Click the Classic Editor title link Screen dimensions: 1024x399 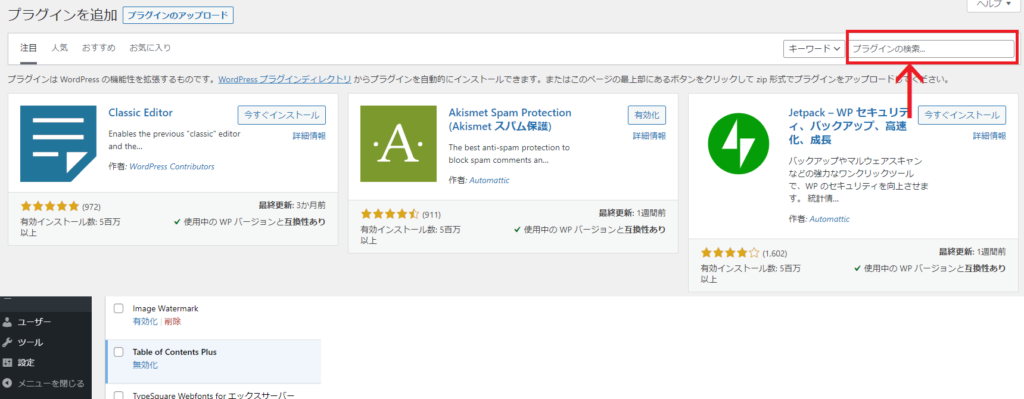tap(140, 112)
